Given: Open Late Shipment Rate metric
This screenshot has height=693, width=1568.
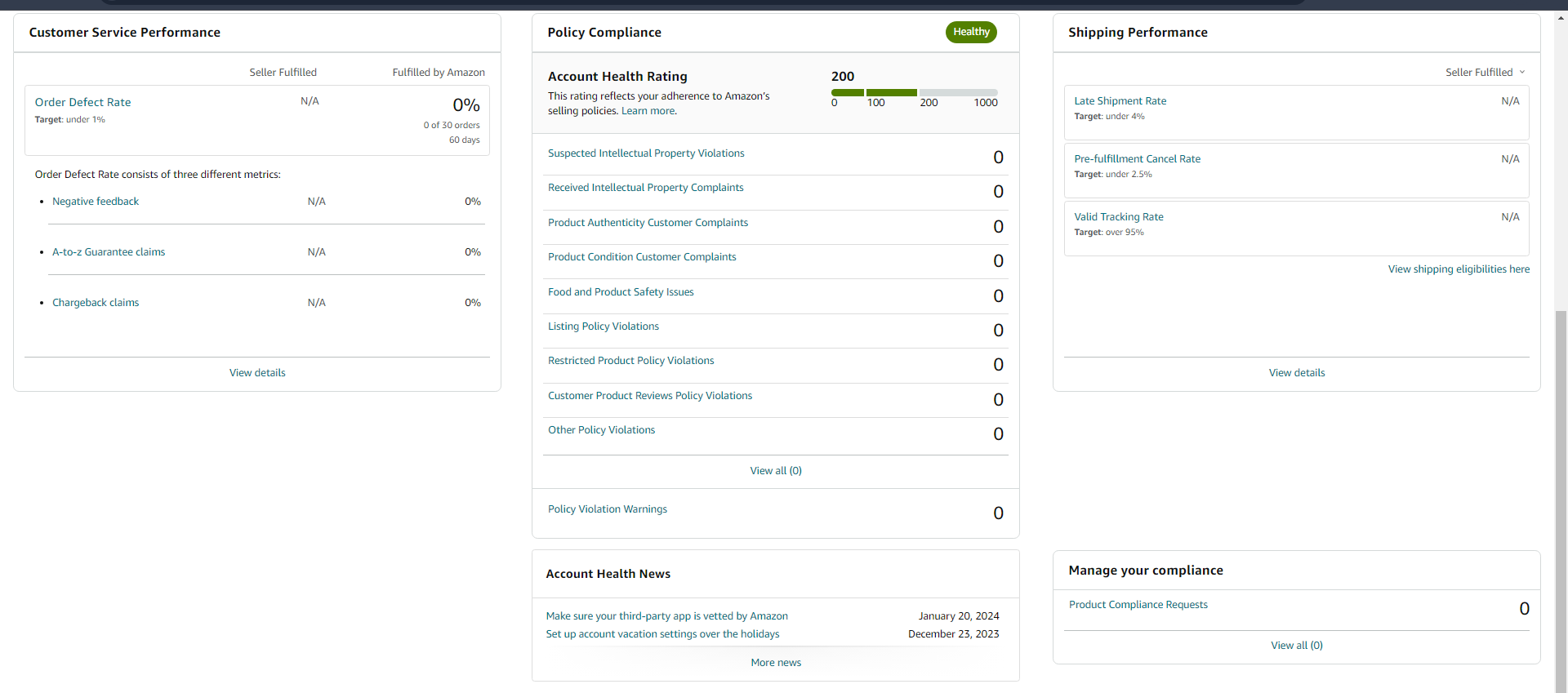Looking at the screenshot, I should pos(1120,101).
